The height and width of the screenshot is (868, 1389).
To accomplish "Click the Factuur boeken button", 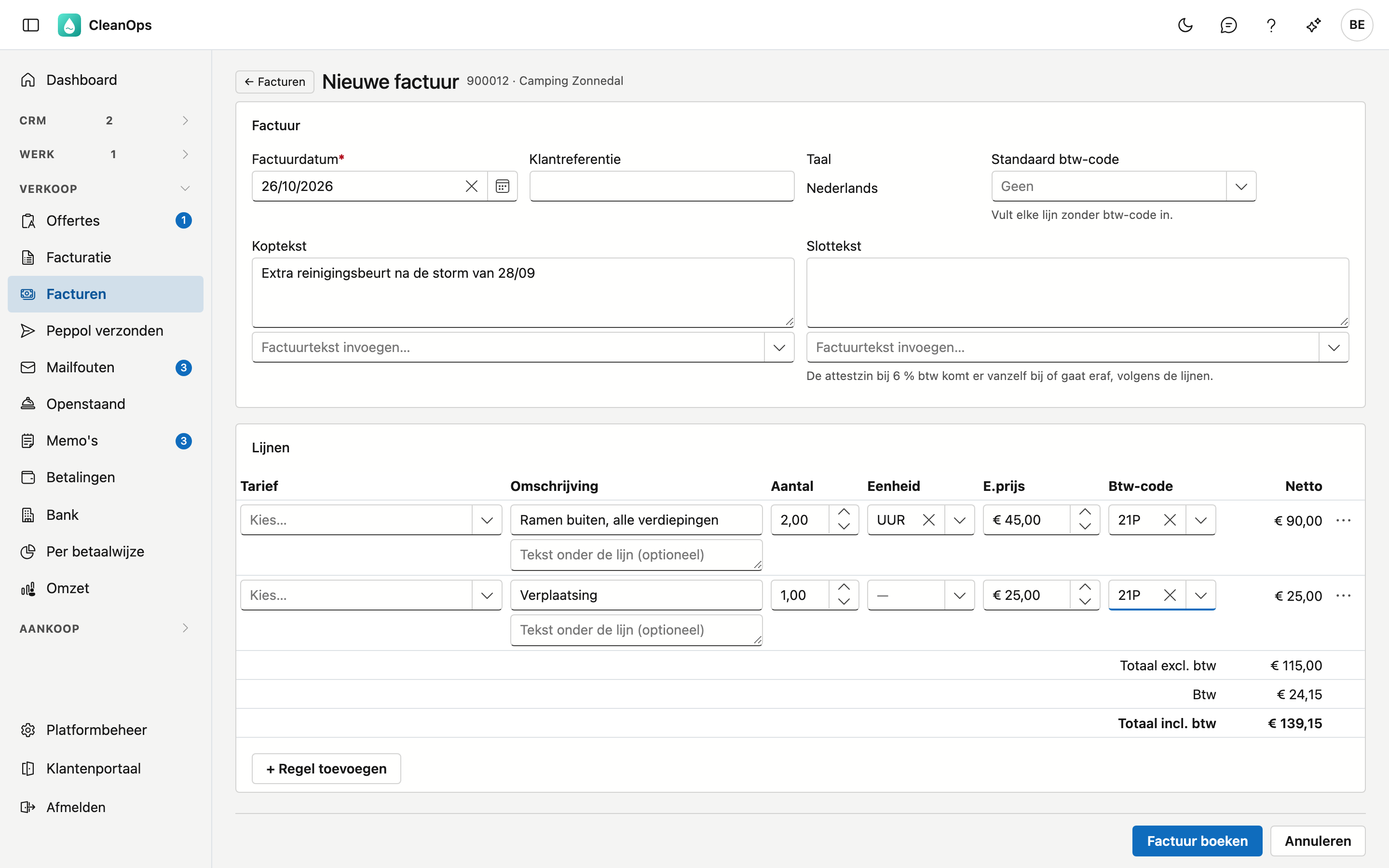I will [x=1197, y=841].
